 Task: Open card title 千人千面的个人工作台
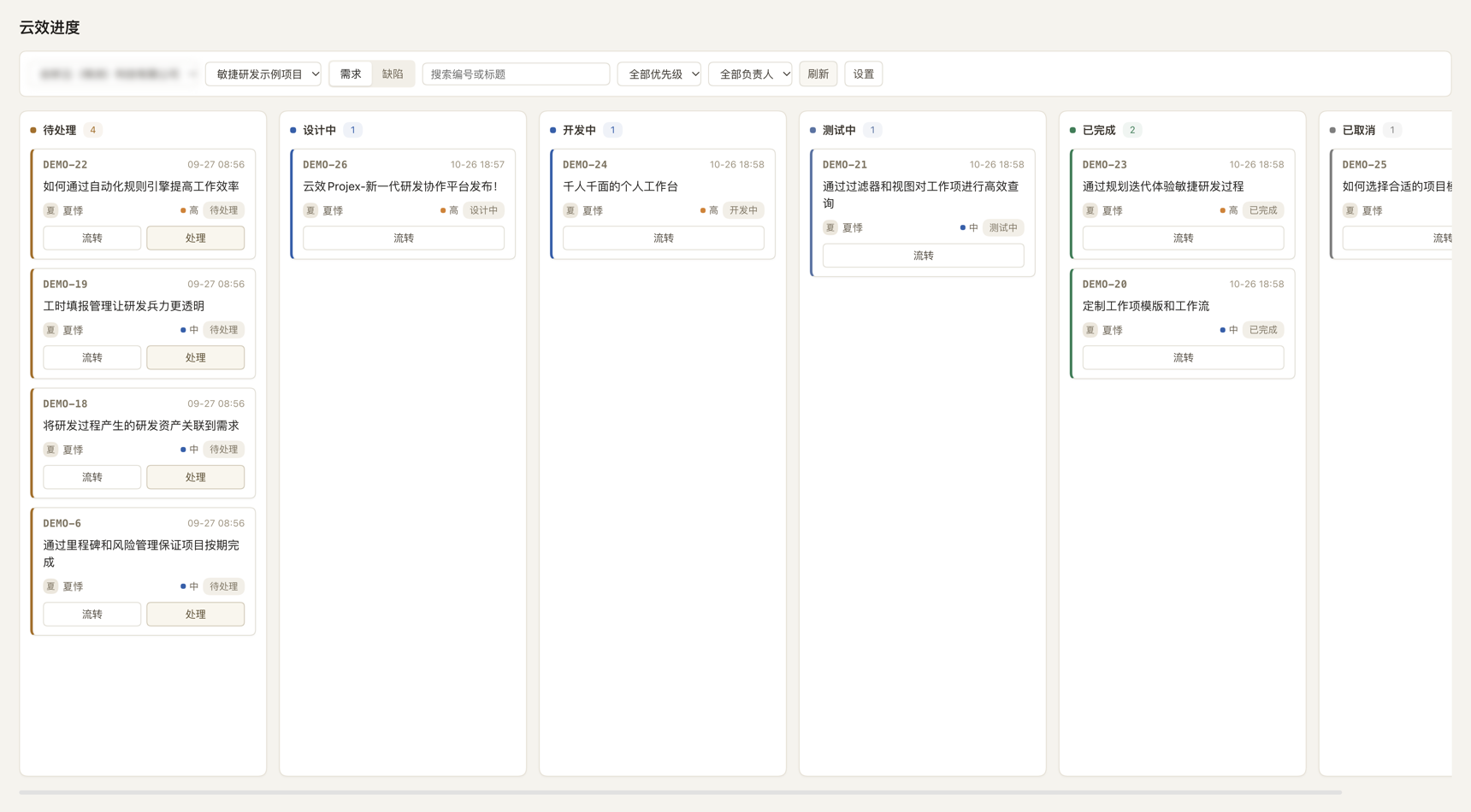pos(620,186)
